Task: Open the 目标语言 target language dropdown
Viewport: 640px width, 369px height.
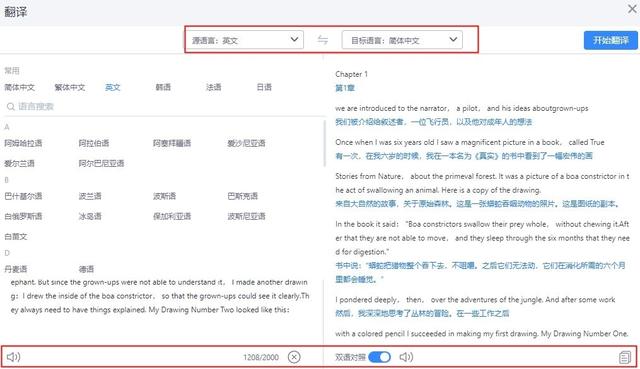Action: pyautogui.click(x=402, y=40)
